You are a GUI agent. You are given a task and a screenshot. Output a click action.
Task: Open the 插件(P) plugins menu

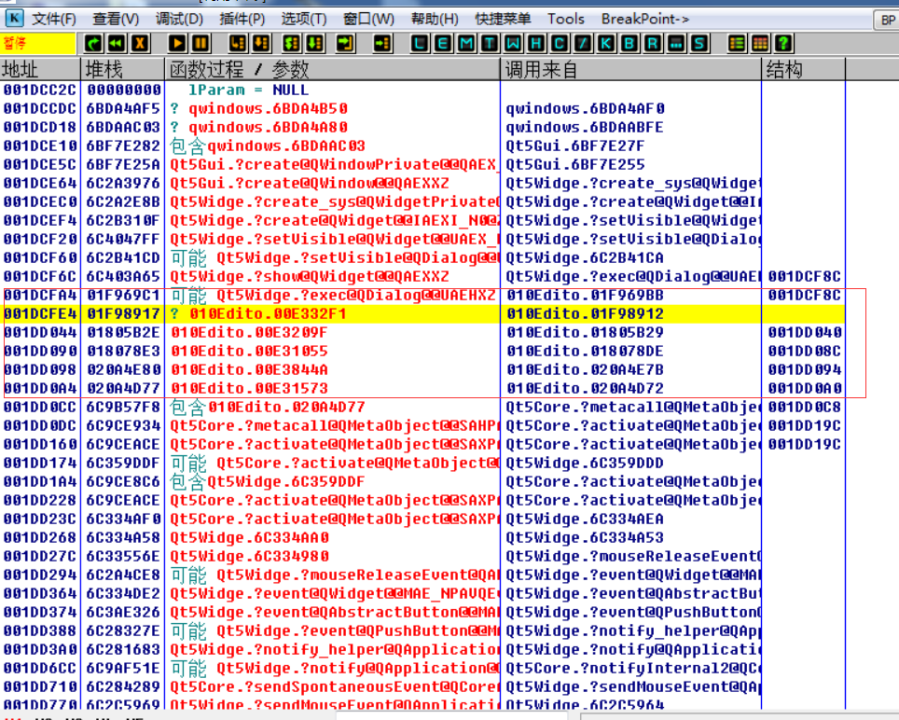pos(239,19)
